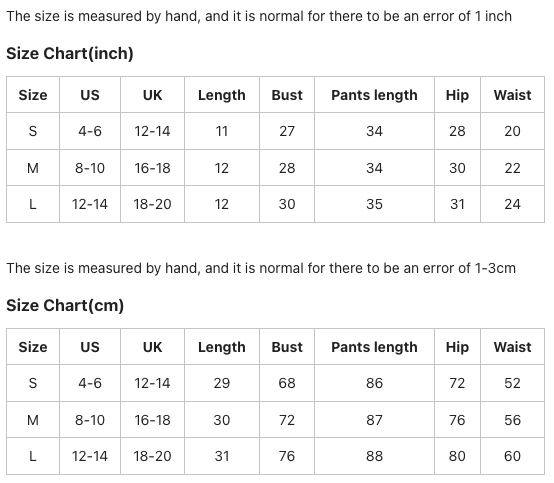Click the Waist header in inch table
The height and width of the screenshot is (483, 554).
click(x=512, y=95)
